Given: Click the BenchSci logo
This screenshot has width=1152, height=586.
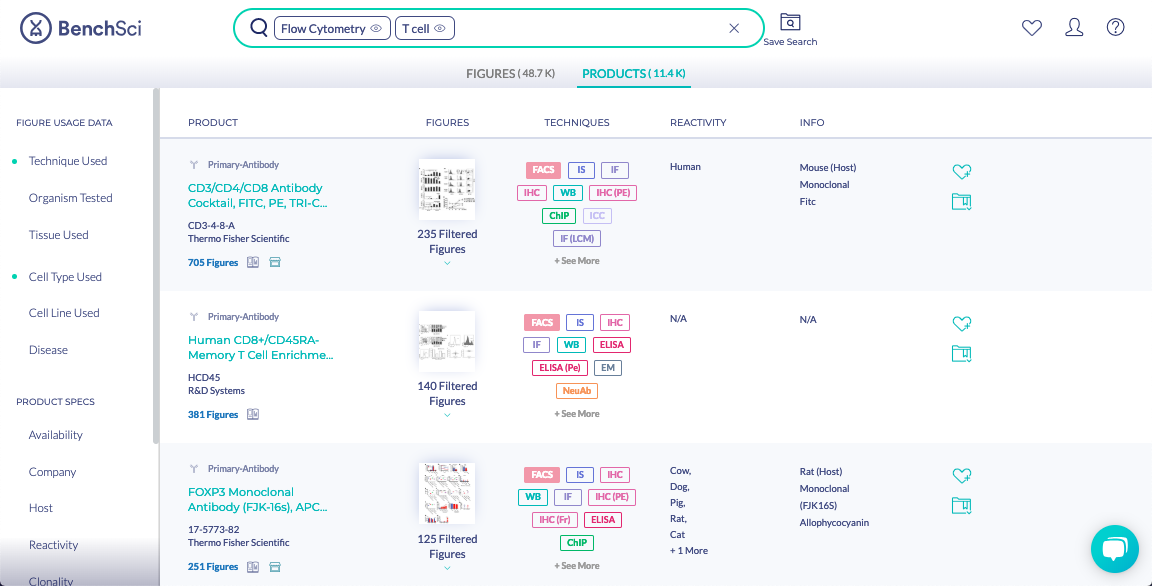Looking at the screenshot, I should coord(81,29).
